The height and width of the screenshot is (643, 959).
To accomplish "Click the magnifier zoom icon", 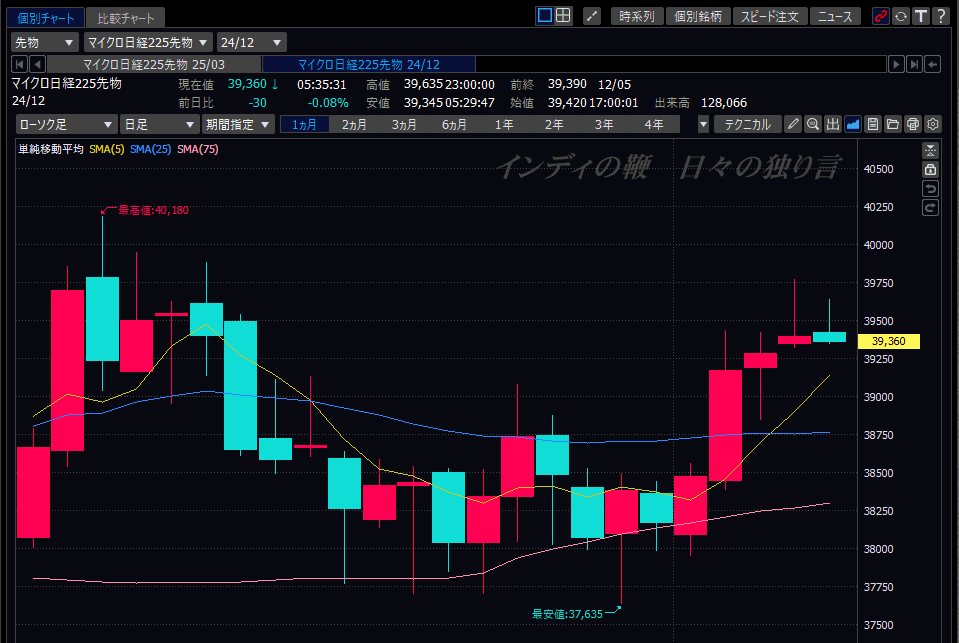I will [x=813, y=124].
